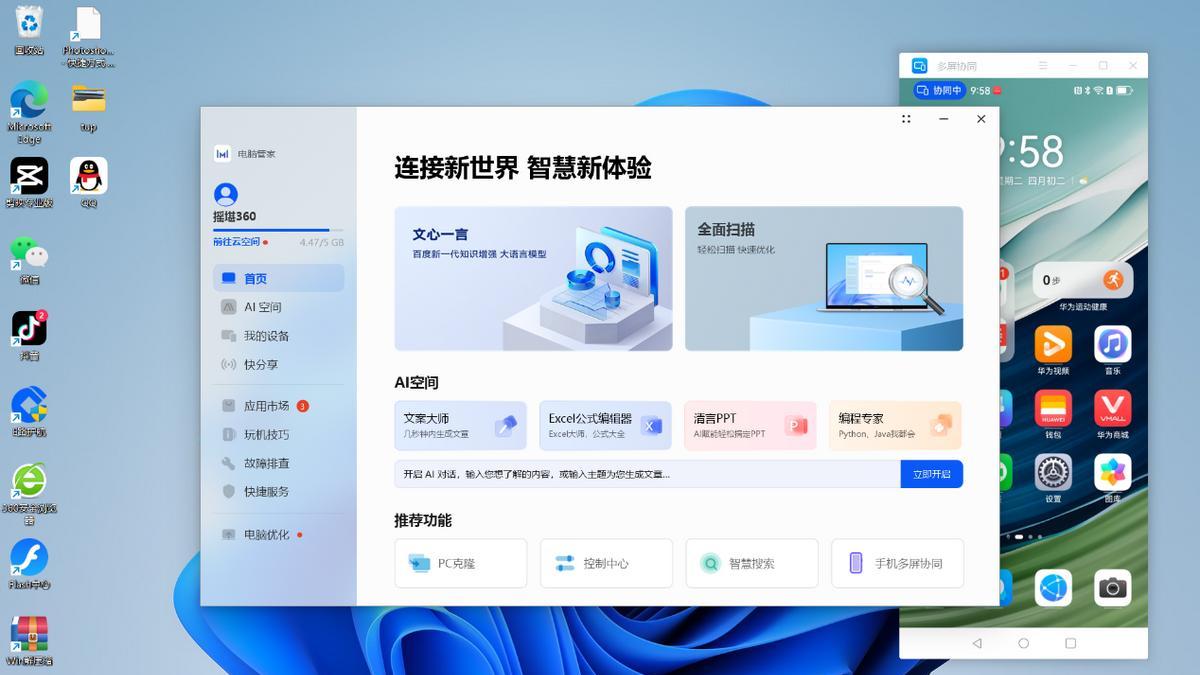The height and width of the screenshot is (675, 1200).
Task: Open the 剪映专业版 desktop shortcut
Action: pyautogui.click(x=29, y=182)
